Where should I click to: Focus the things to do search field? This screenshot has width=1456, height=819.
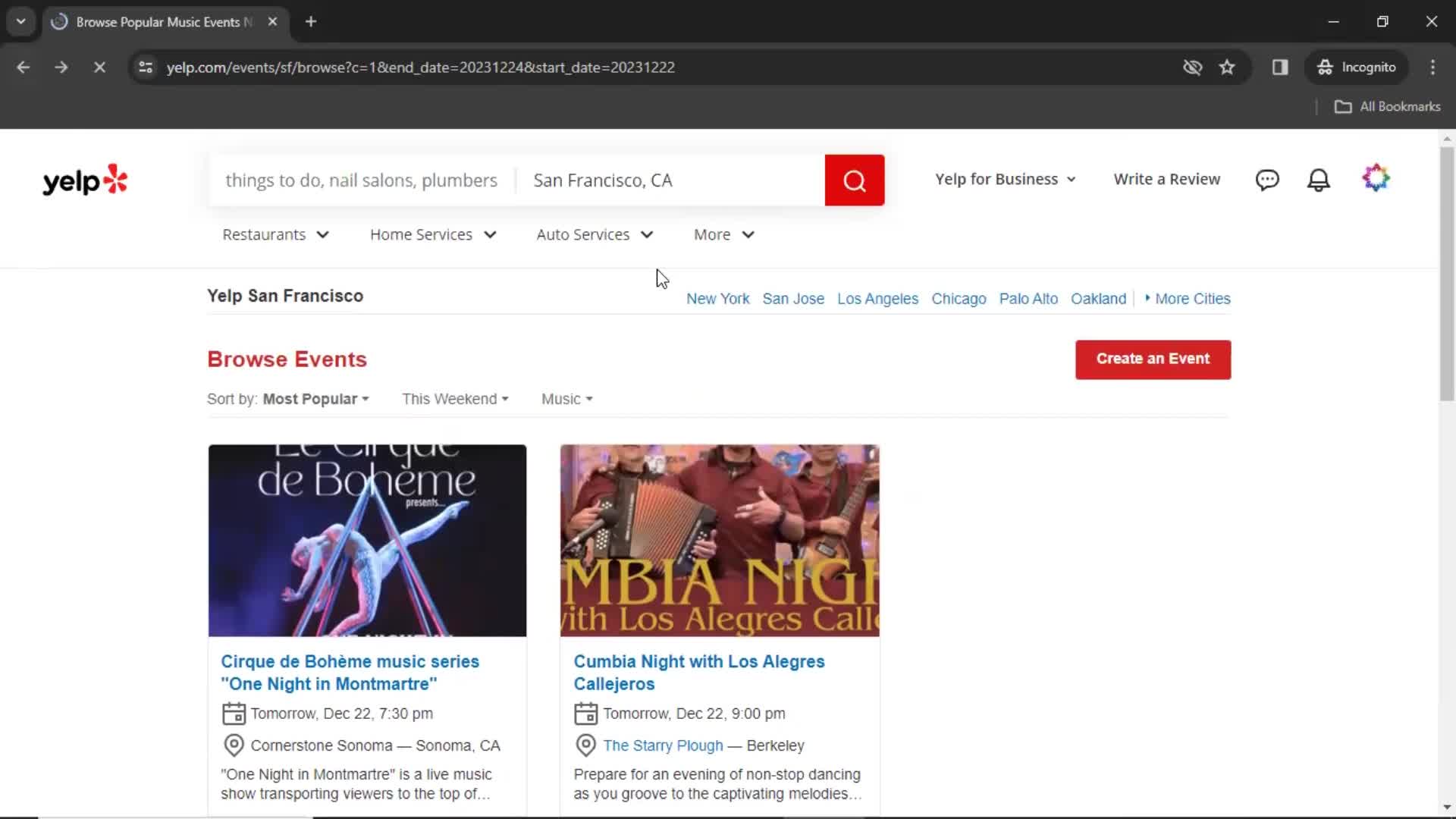pos(362,180)
